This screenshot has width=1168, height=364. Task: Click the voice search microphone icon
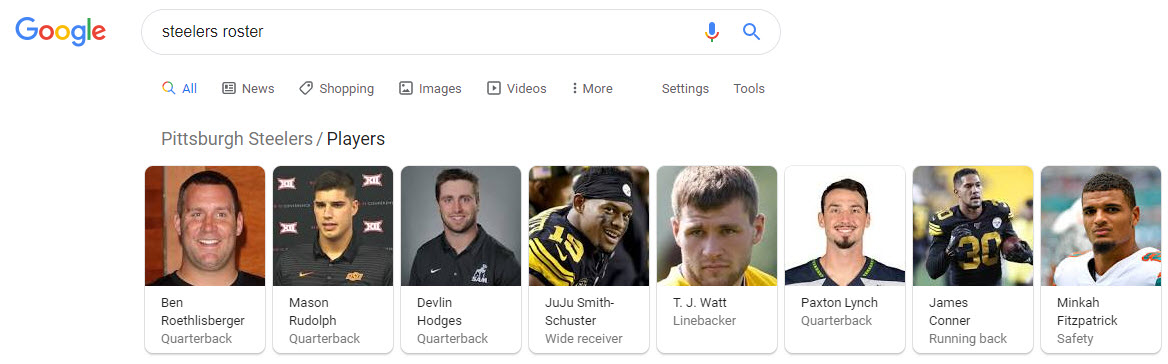coord(712,32)
